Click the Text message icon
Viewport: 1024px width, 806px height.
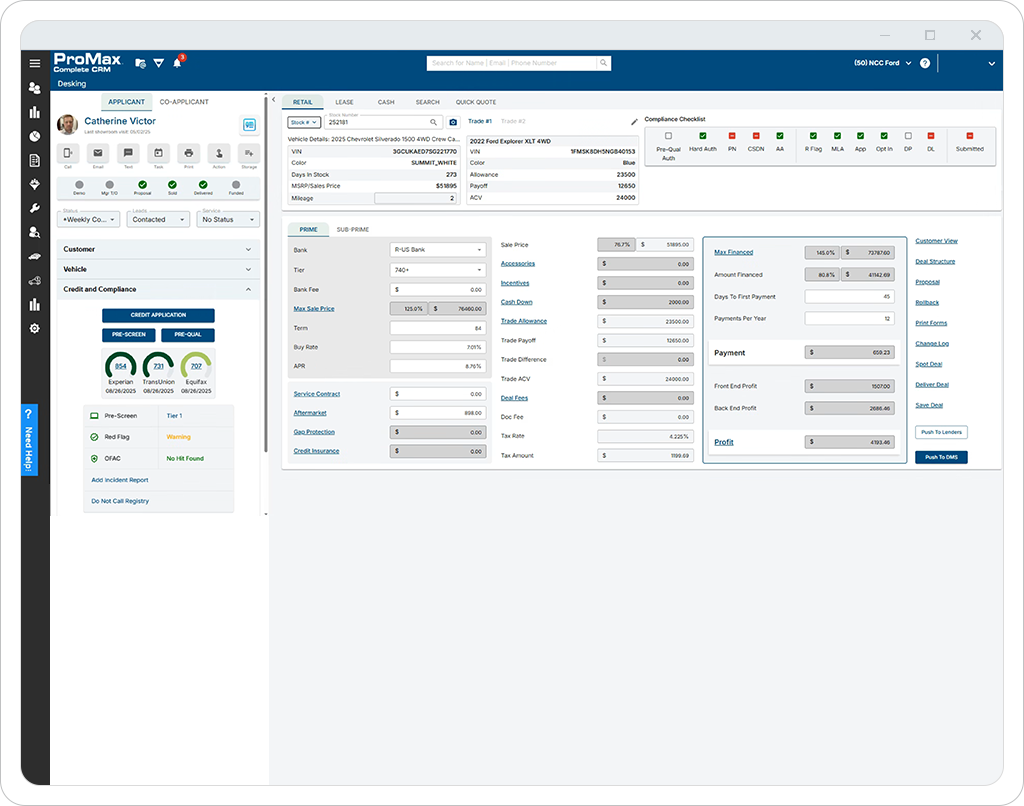pos(128,153)
